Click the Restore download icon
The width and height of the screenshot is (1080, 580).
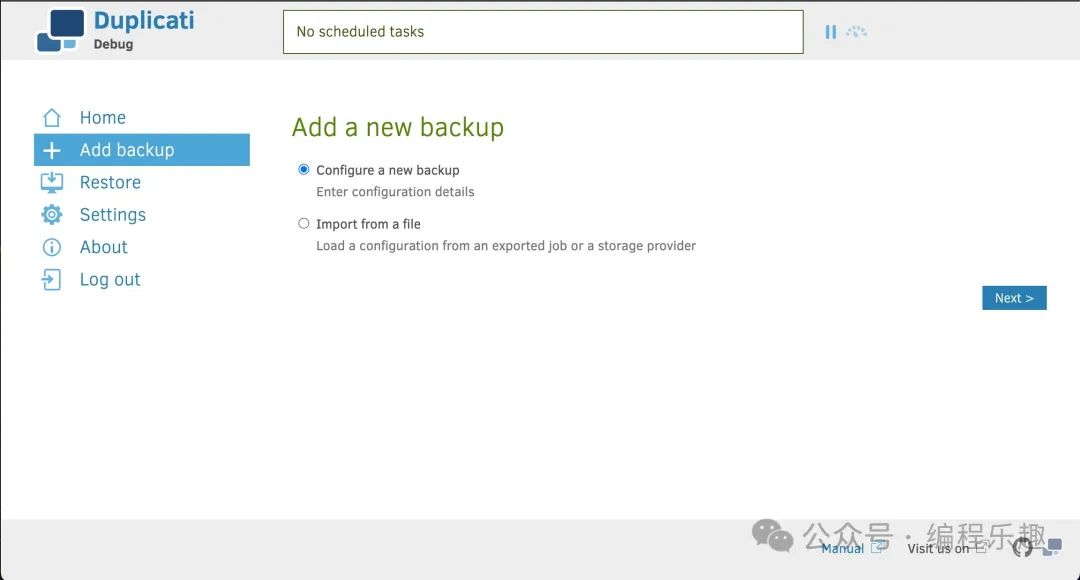[52, 182]
